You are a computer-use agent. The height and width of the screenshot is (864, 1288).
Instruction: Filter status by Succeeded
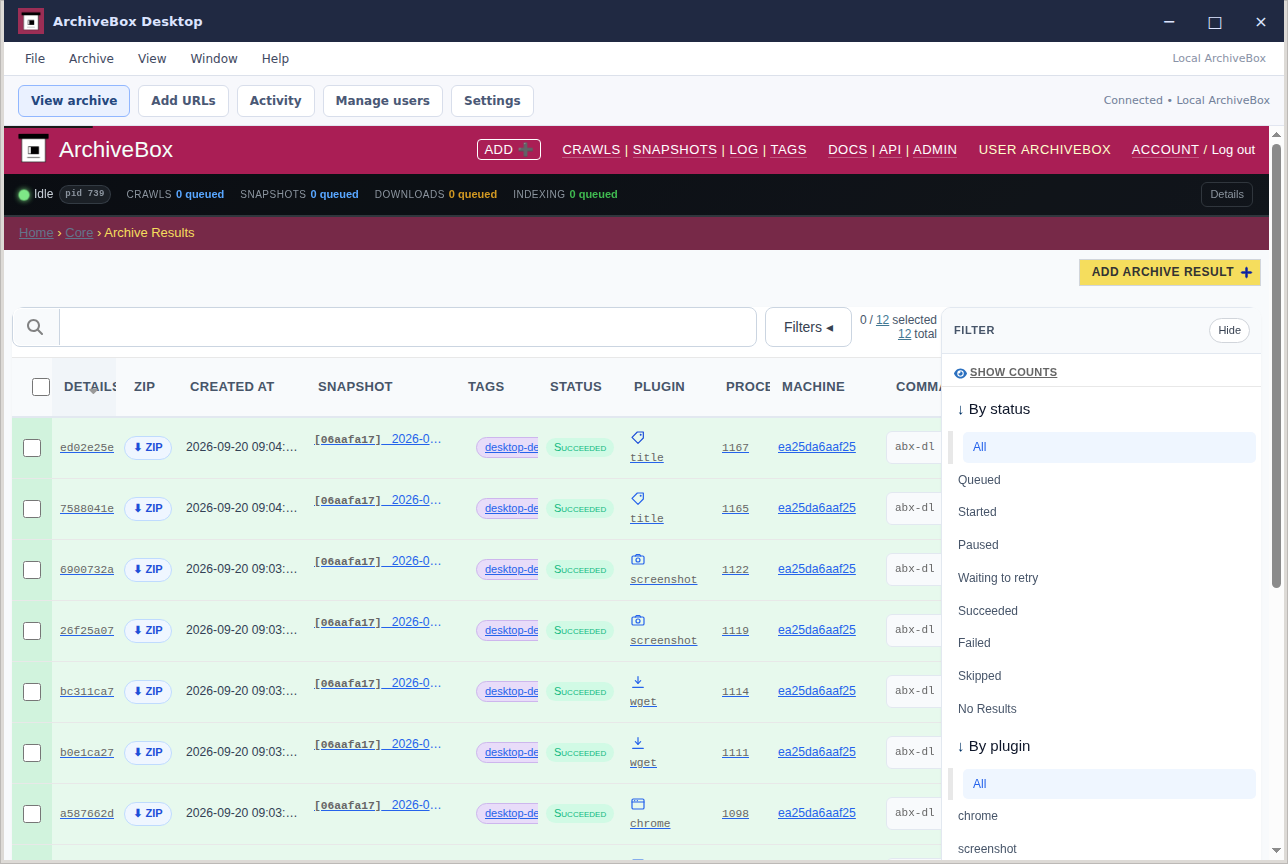click(x=988, y=611)
